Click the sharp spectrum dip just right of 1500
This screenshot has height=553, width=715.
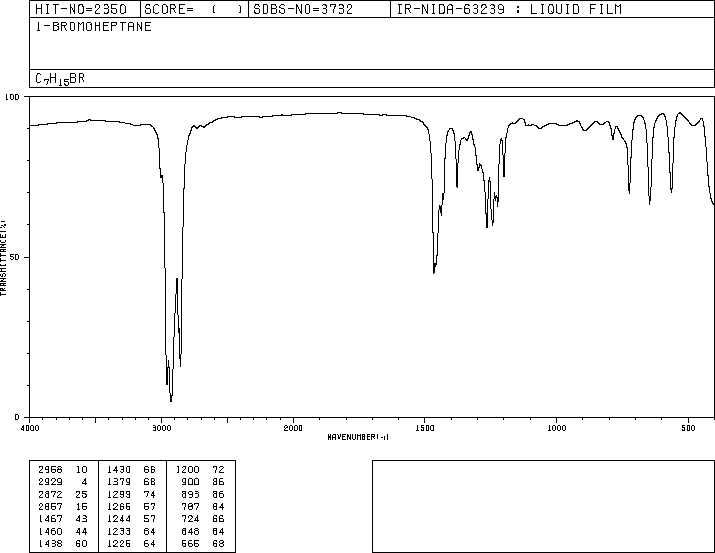434,272
